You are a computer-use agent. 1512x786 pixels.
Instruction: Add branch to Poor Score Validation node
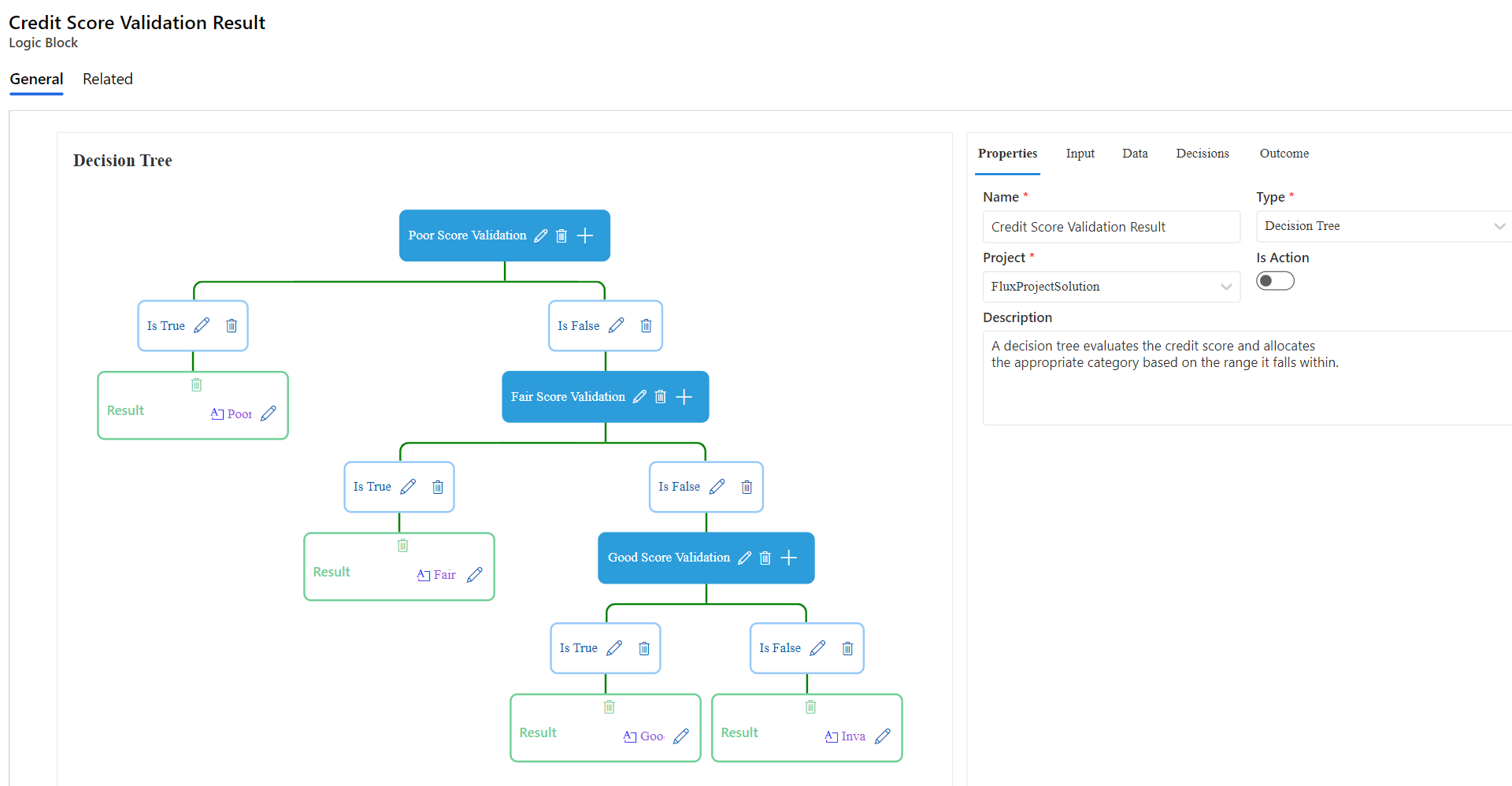585,235
